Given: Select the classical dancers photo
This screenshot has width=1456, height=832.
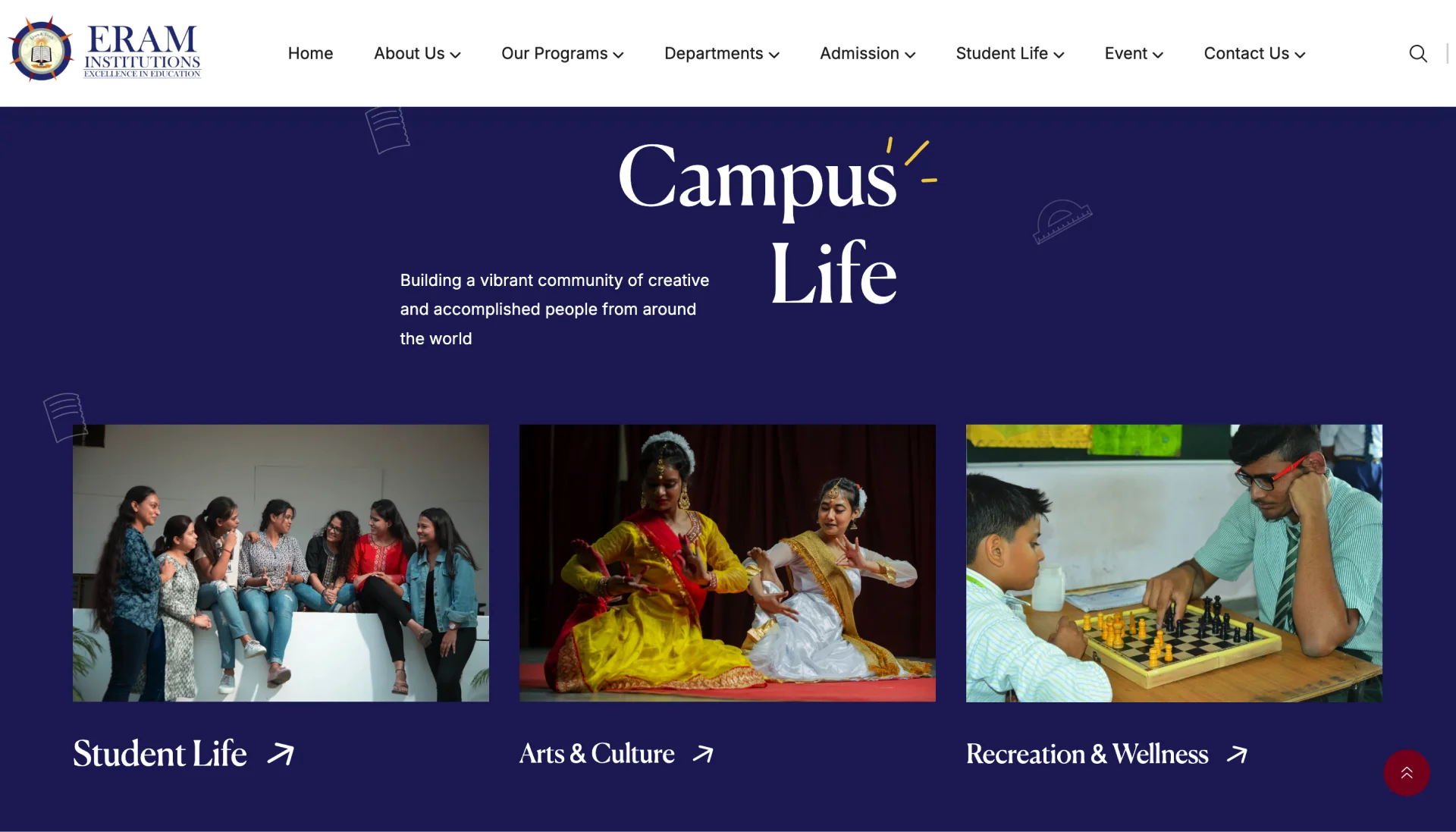Looking at the screenshot, I should [727, 563].
